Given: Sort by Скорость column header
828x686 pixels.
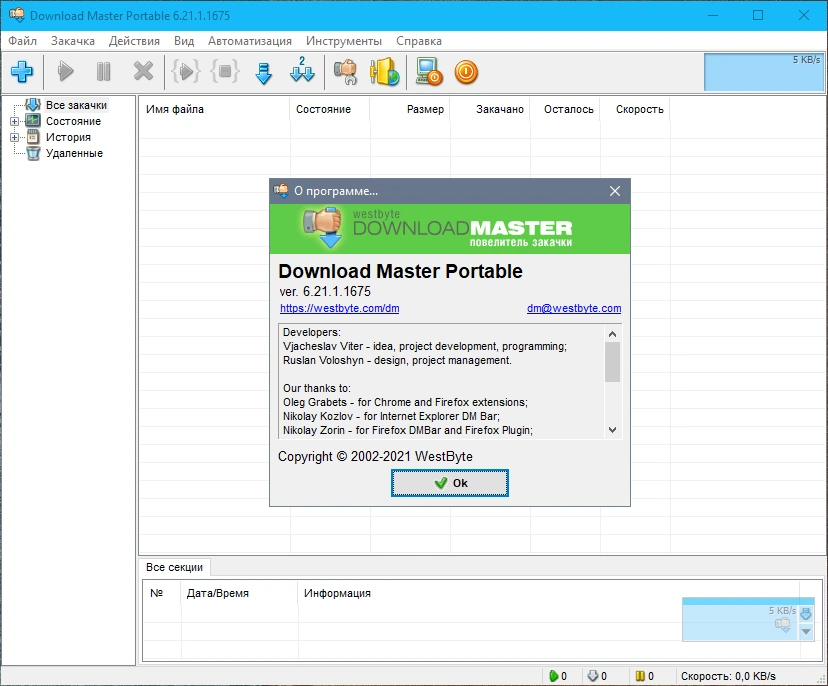Looking at the screenshot, I should click(635, 109).
